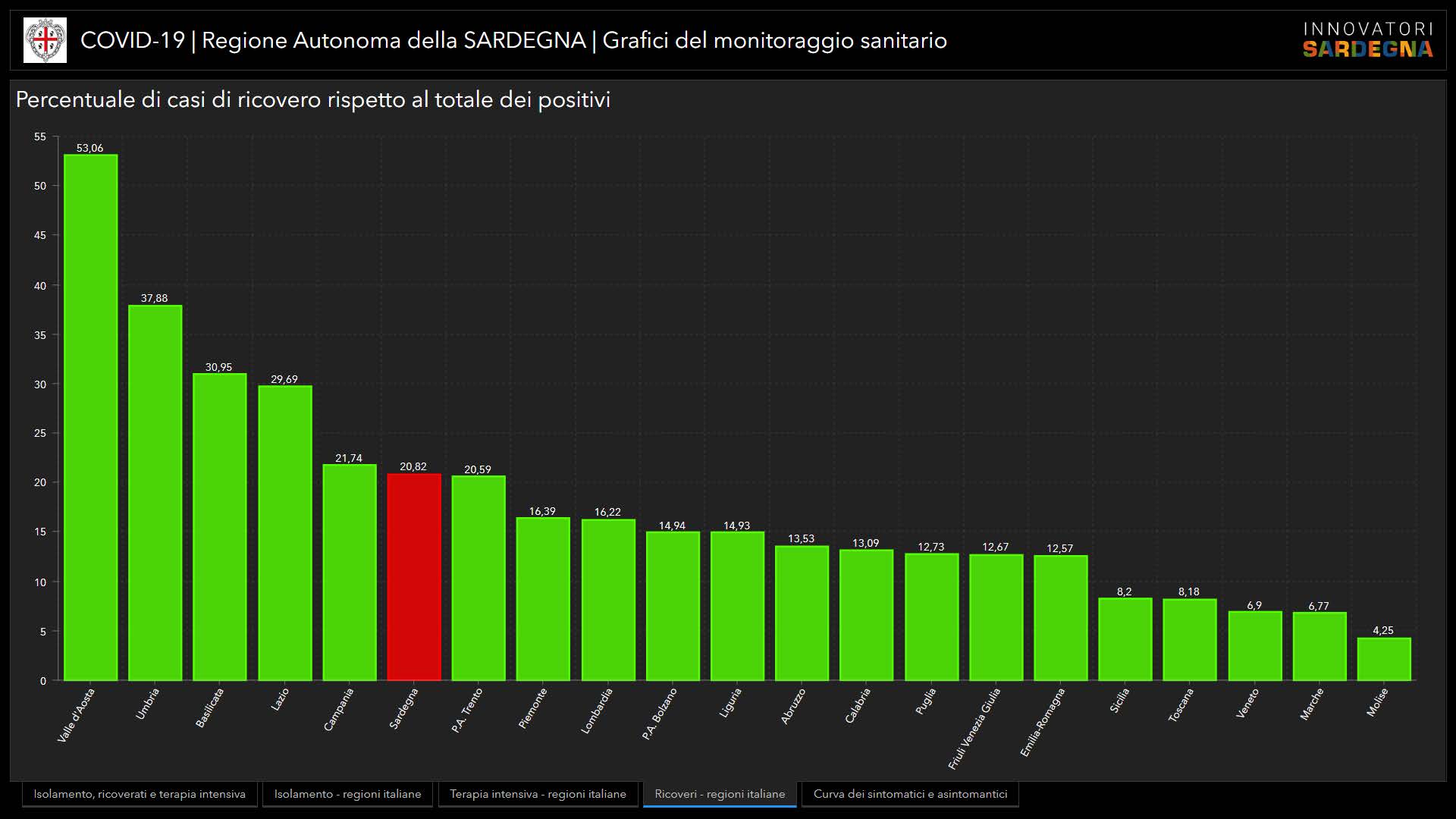The image size is (1456, 819).
Task: Click the Sicilia bar
Action: [1125, 639]
